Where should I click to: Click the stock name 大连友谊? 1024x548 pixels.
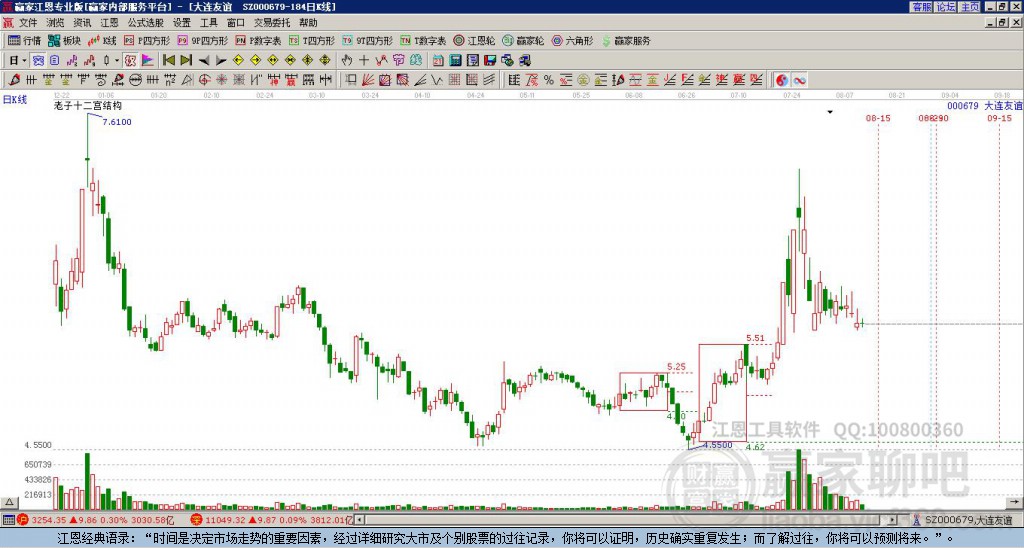coord(1003,105)
